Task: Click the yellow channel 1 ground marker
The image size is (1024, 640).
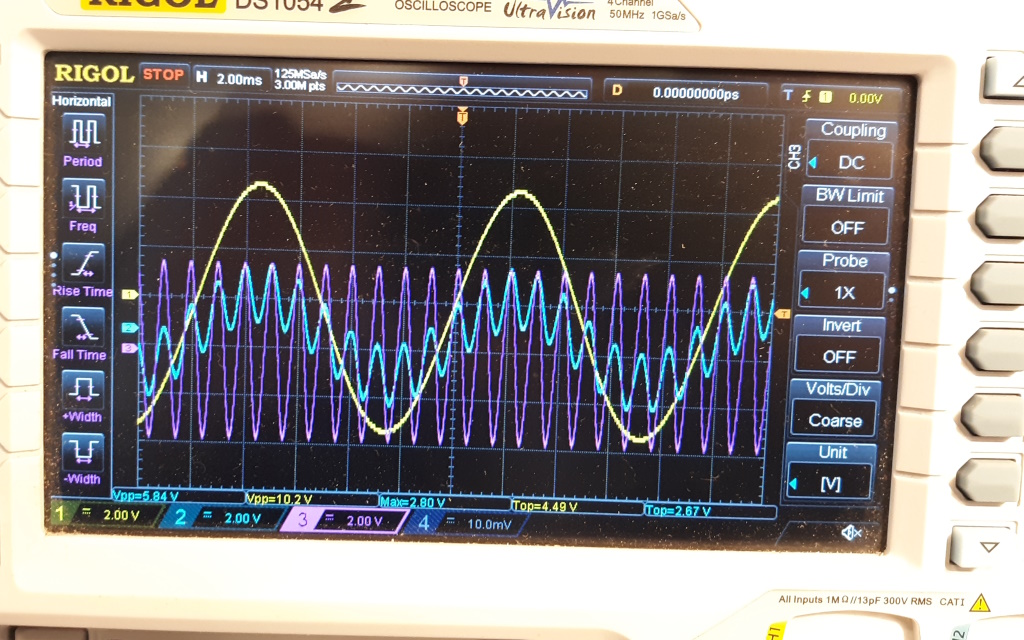Action: click(x=129, y=295)
